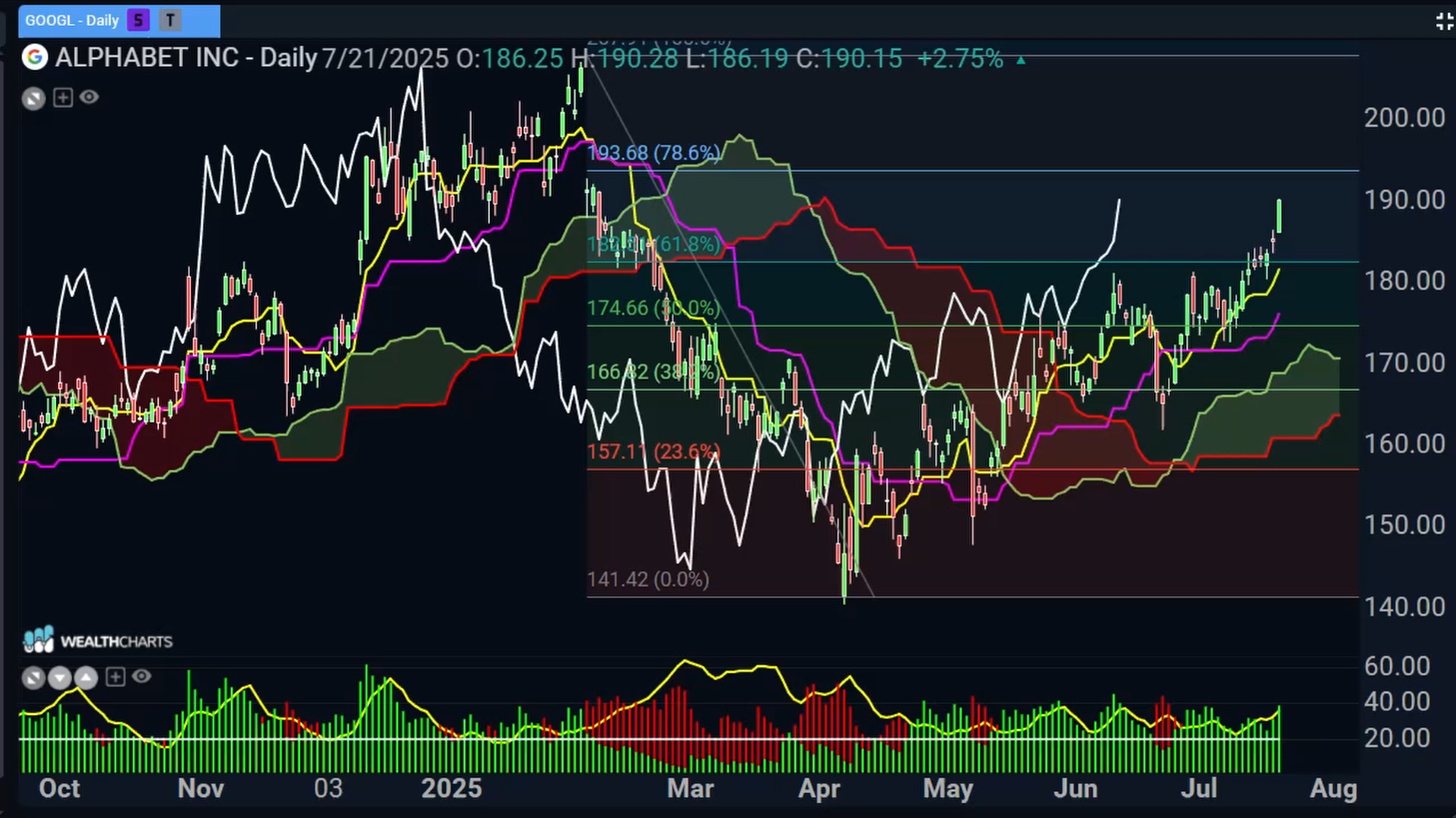Click the ALPHABET INC - Daily chart title
This screenshot has height=818, width=1456.
click(x=186, y=58)
